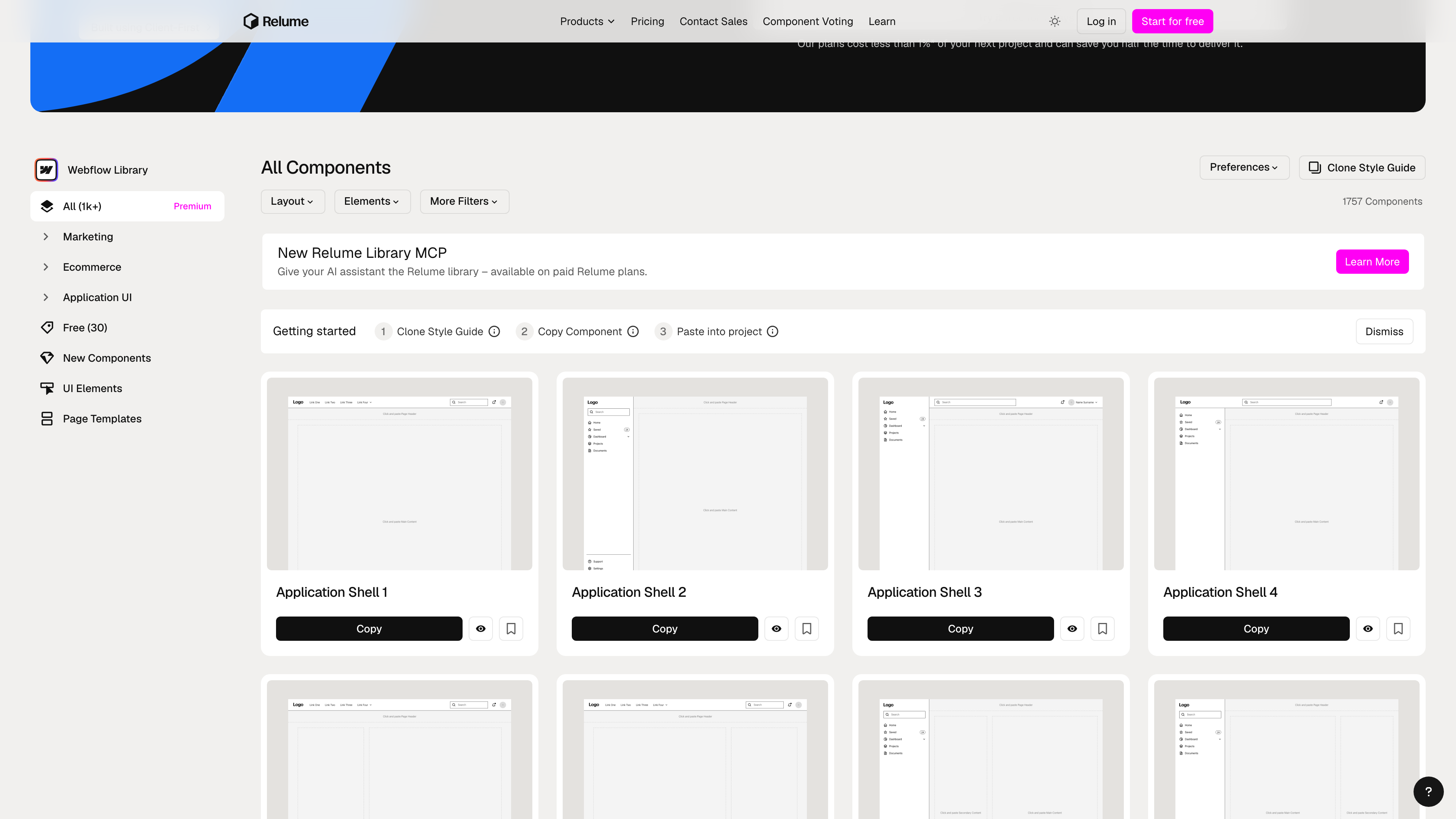This screenshot has width=1456, height=819.
Task: Bookmark Application Shell 3
Action: 1103,629
